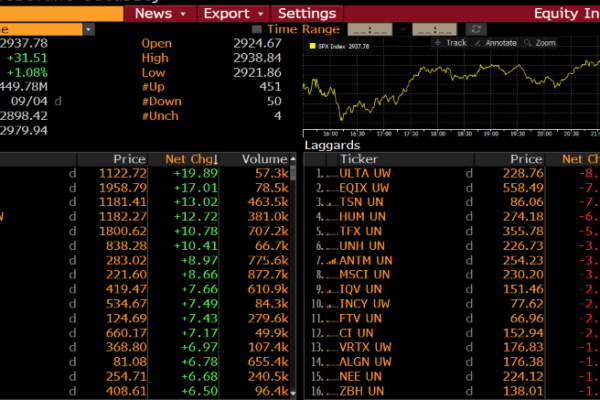Open MSCI UN ticker row

[364, 275]
